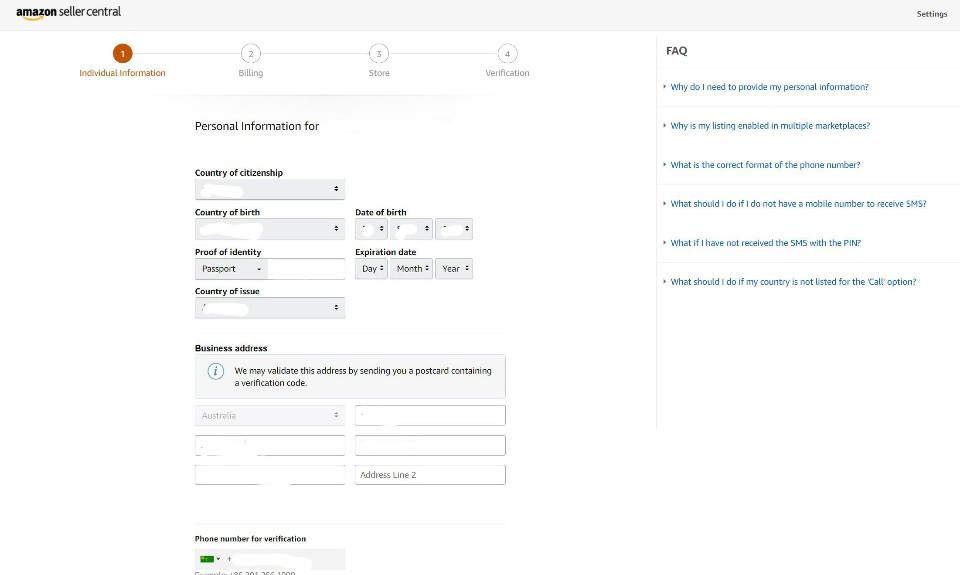The image size is (960, 575).
Task: Open the Date of birth month dropdown
Action: pos(411,228)
